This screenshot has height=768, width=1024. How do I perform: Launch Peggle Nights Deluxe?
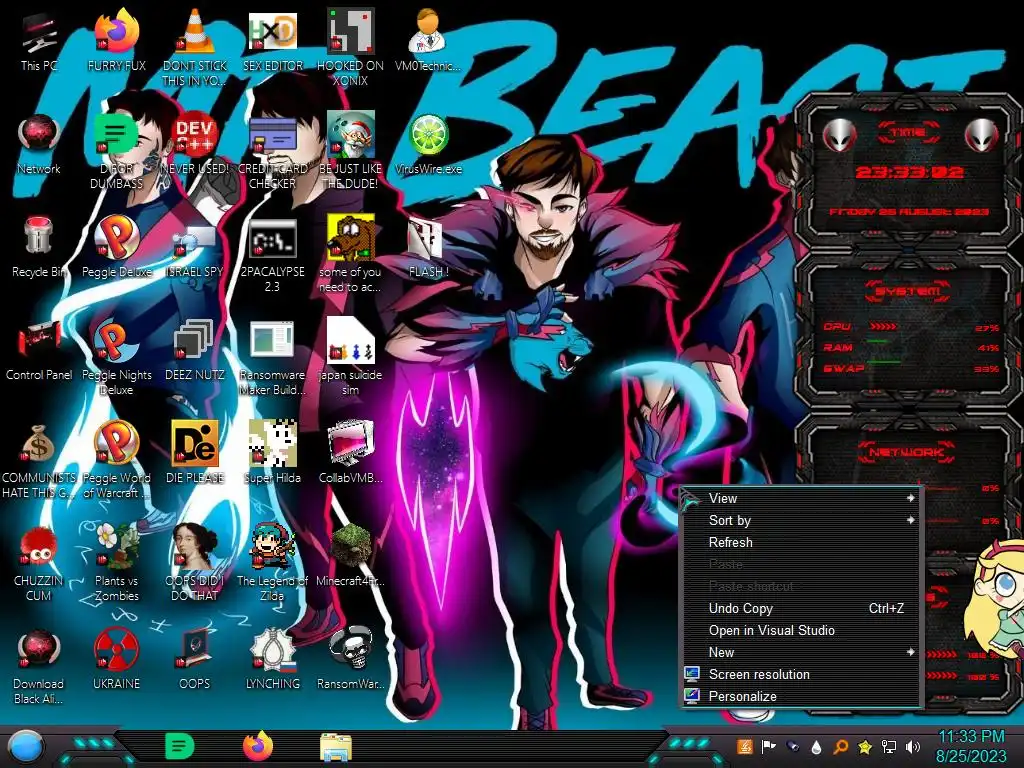(117, 357)
